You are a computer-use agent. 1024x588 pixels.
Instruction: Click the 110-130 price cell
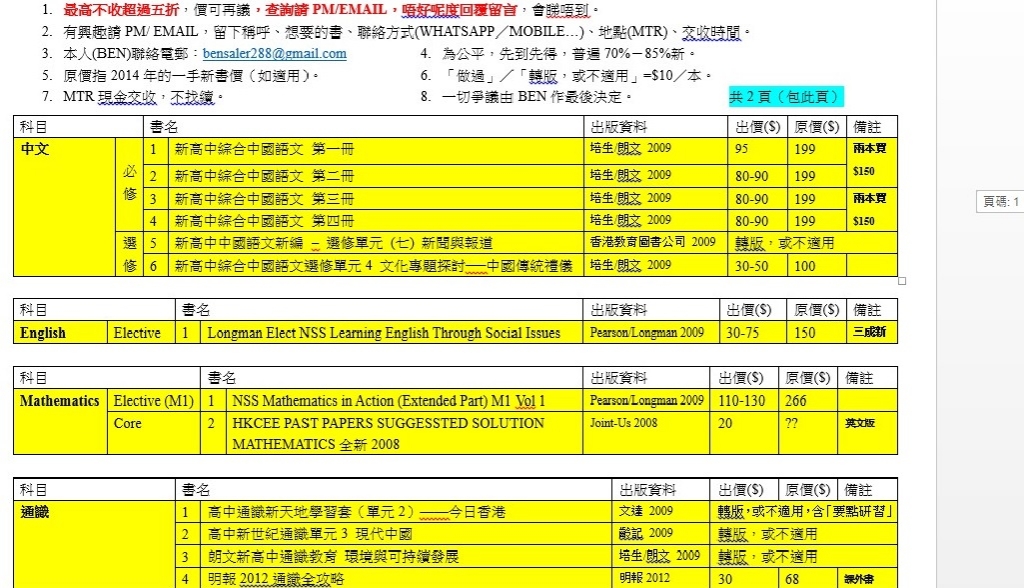coord(742,401)
